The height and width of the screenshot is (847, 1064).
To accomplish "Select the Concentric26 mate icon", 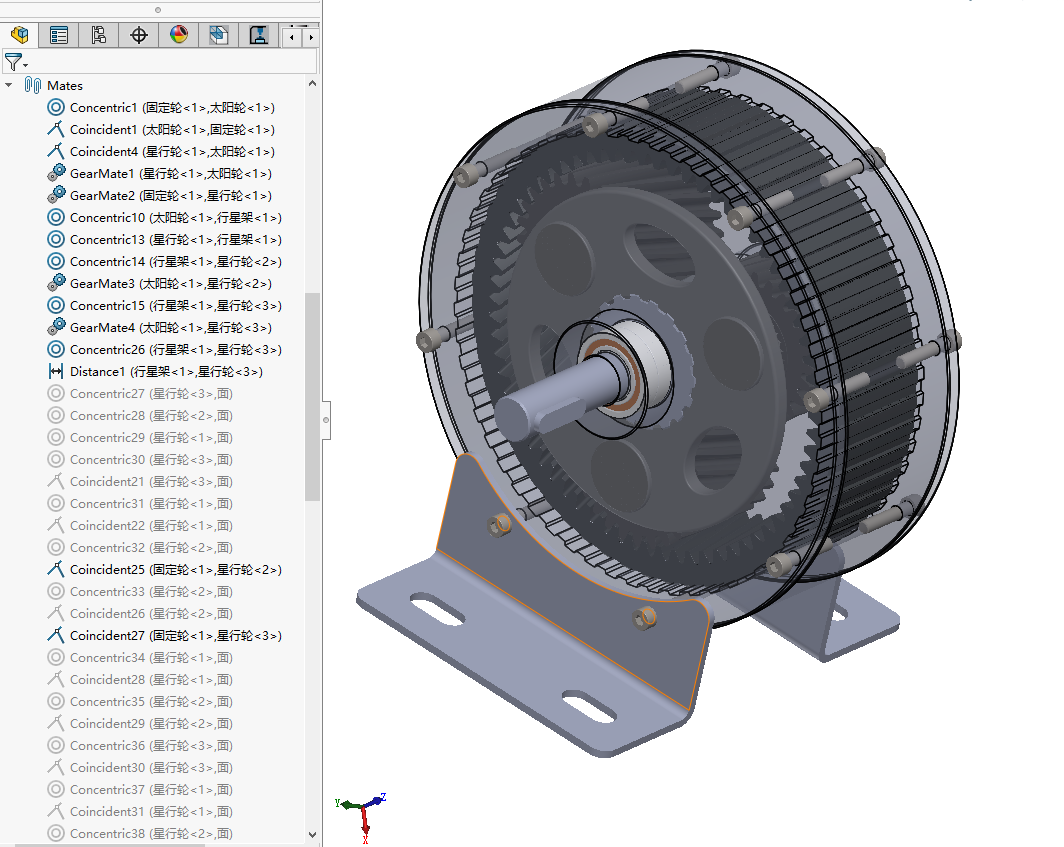I will point(56,350).
